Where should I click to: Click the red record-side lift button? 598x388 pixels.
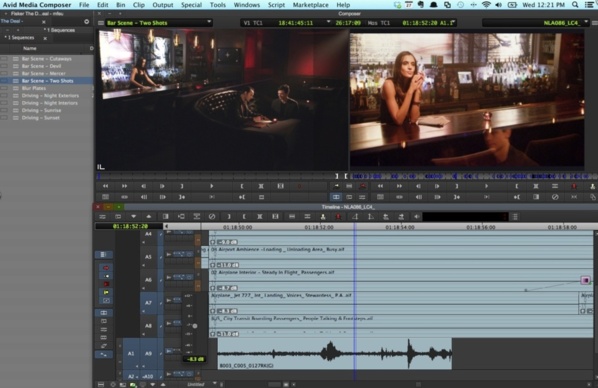tap(574, 186)
